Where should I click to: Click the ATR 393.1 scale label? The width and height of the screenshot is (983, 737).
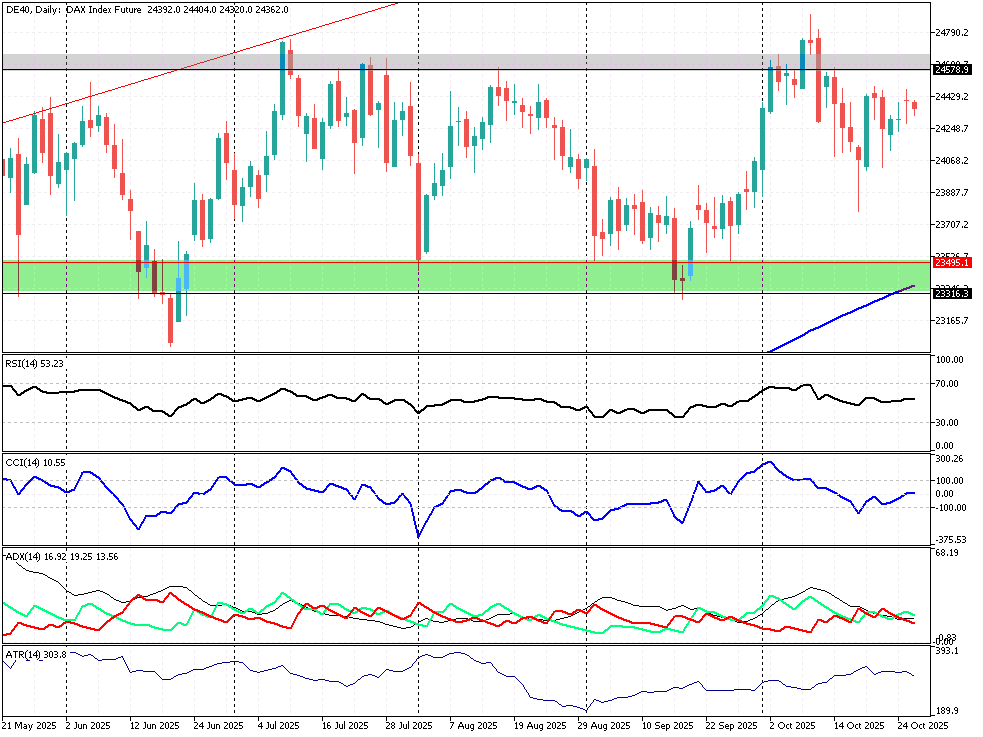coord(944,651)
